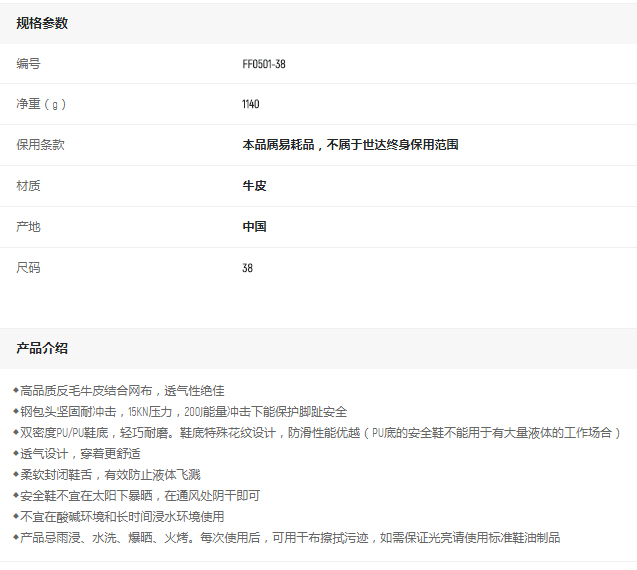This screenshot has height=570, width=637.
Task: Click the bullet line about 产品忌雨浸、水洗
Action: 288,537
